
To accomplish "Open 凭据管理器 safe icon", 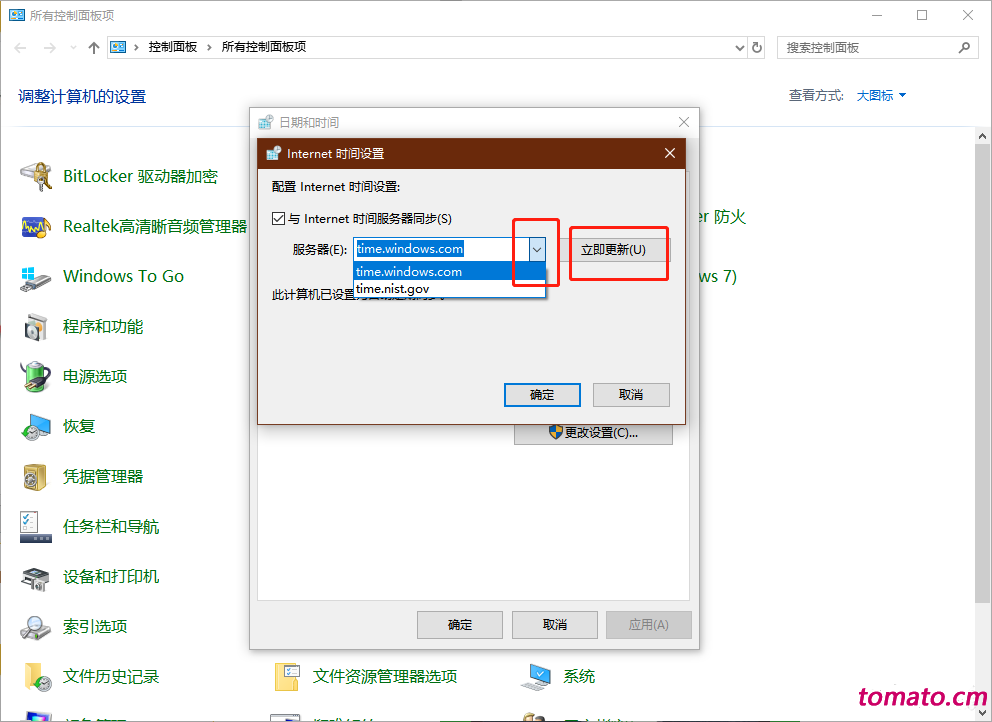I will (36, 476).
